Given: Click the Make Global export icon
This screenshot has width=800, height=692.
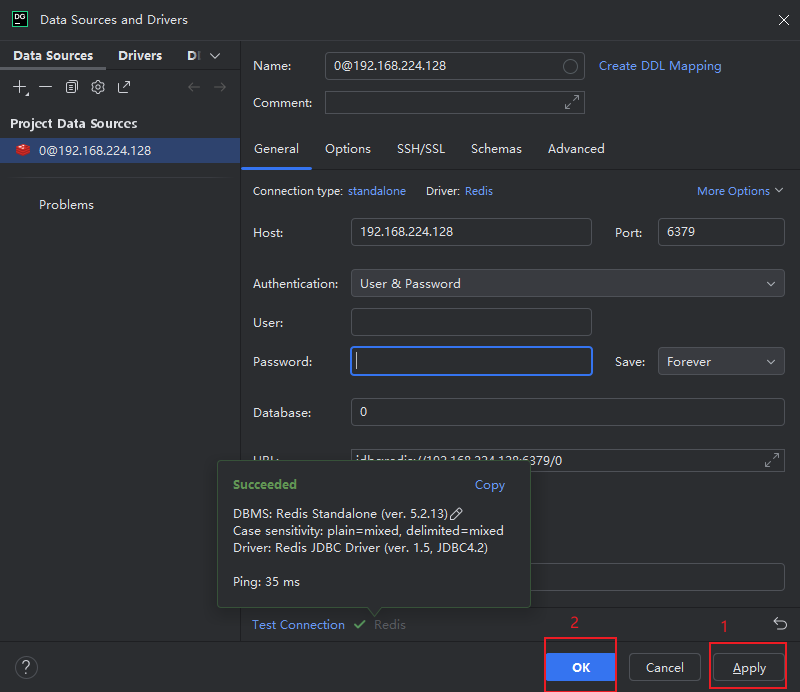Looking at the screenshot, I should (x=124, y=87).
